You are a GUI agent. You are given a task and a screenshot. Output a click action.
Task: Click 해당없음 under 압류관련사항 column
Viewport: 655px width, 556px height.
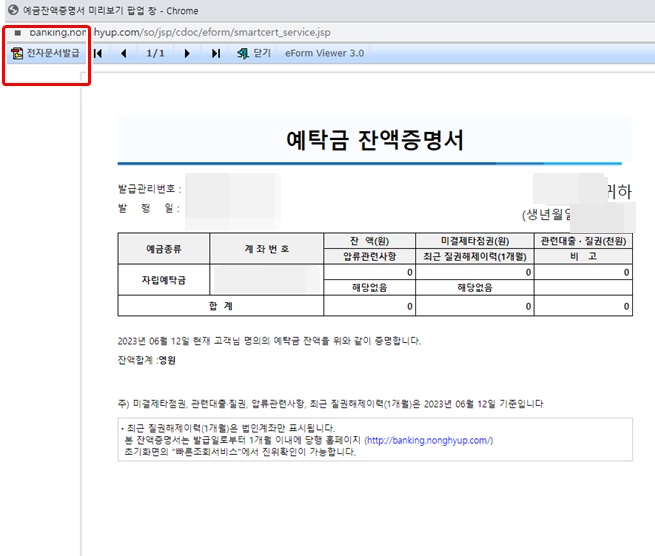pos(369,287)
